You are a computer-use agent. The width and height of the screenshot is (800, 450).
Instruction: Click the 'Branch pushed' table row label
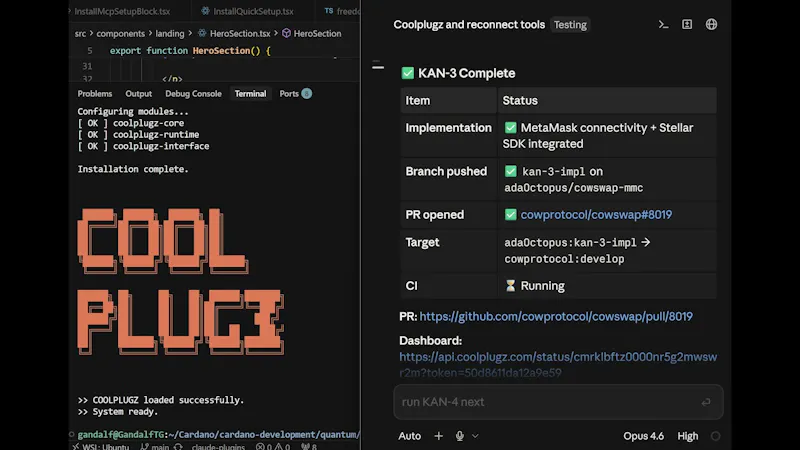click(x=446, y=171)
